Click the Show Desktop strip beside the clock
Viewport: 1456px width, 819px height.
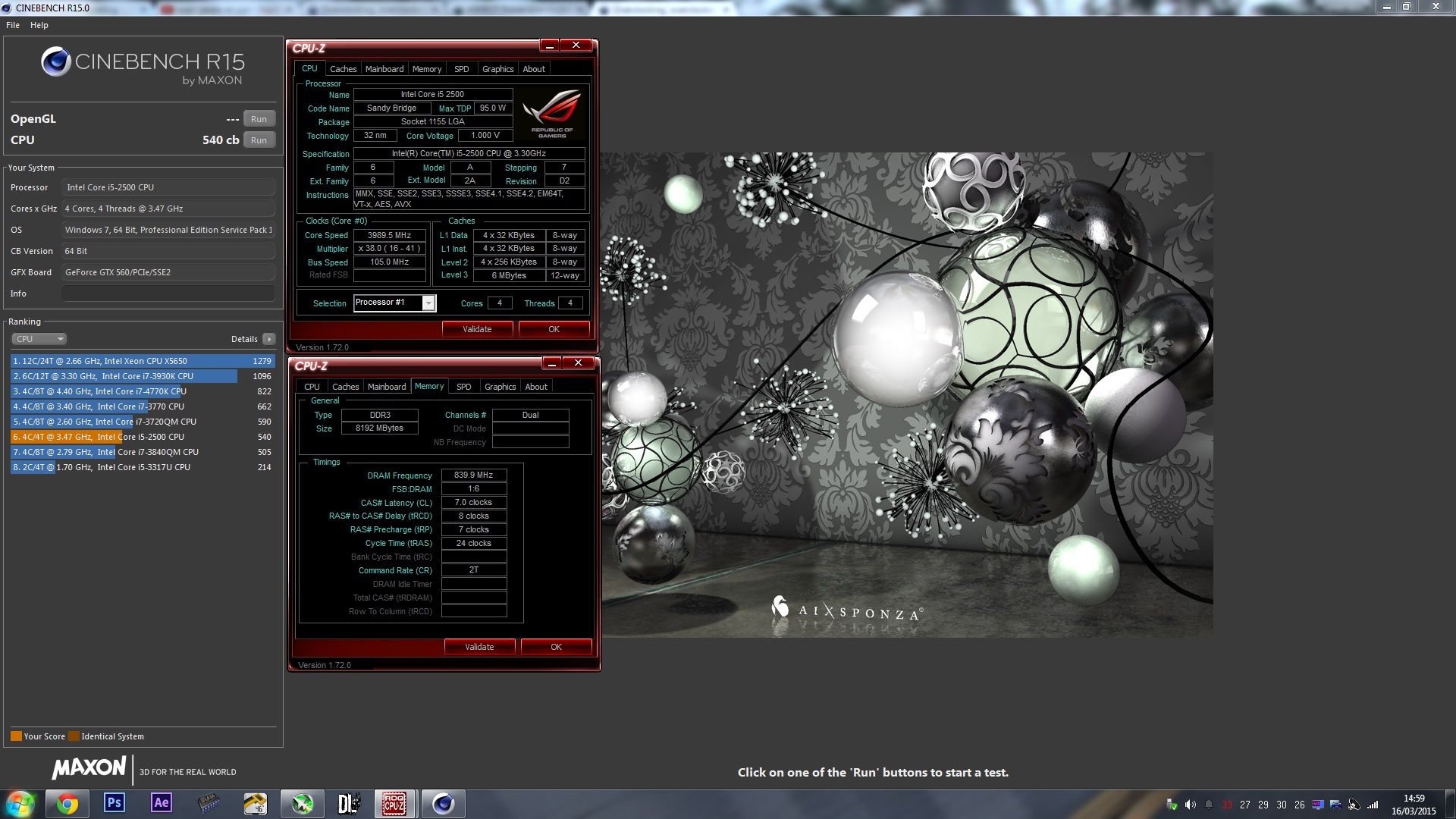1449,805
